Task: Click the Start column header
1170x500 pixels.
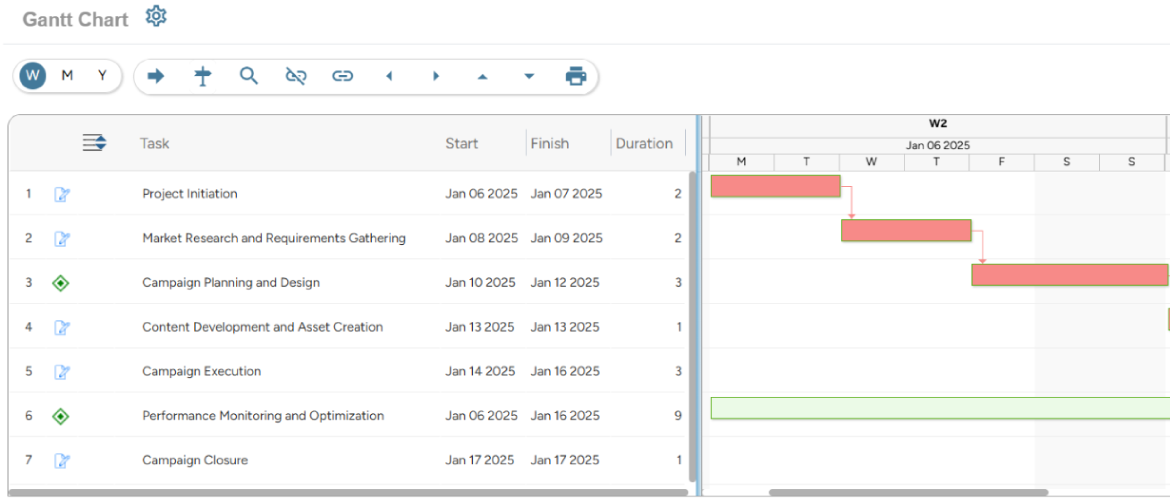Action: pyautogui.click(x=462, y=143)
